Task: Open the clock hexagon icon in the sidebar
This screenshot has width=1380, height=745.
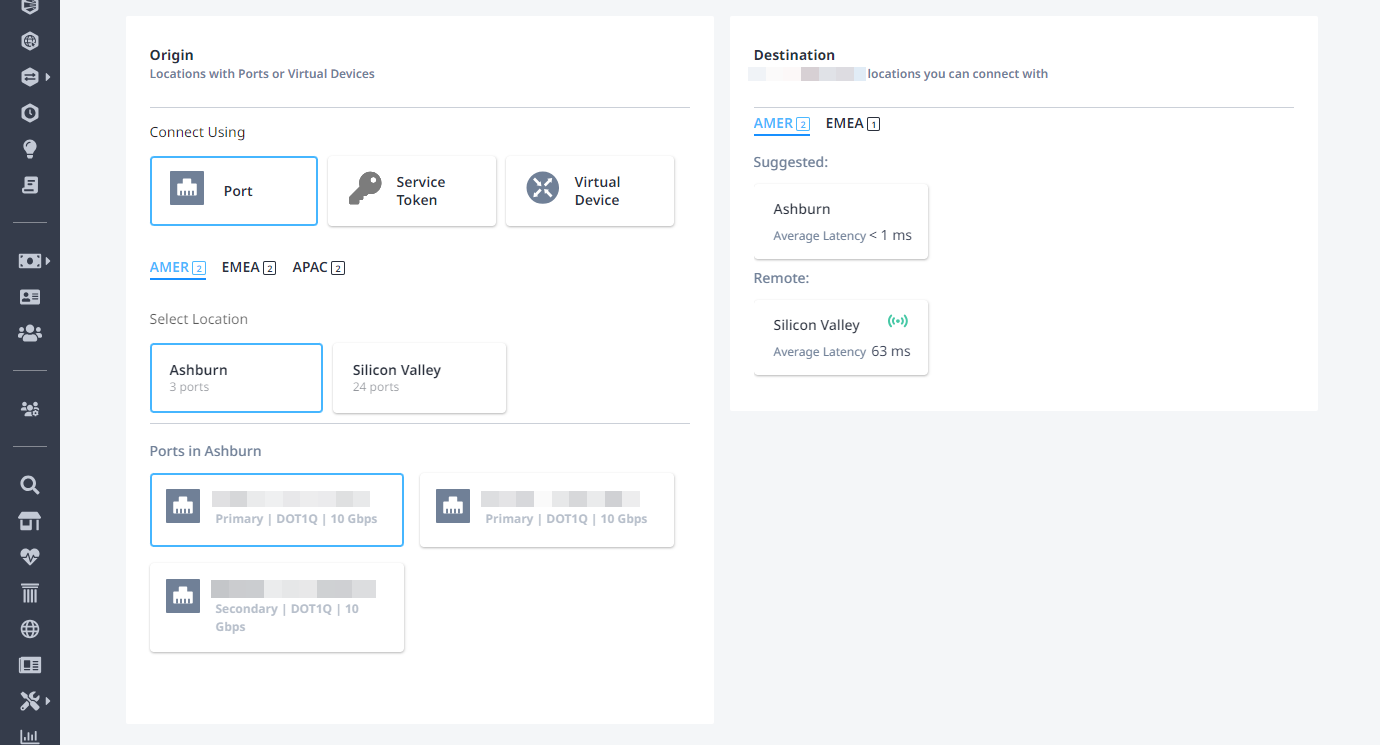Action: [30, 113]
